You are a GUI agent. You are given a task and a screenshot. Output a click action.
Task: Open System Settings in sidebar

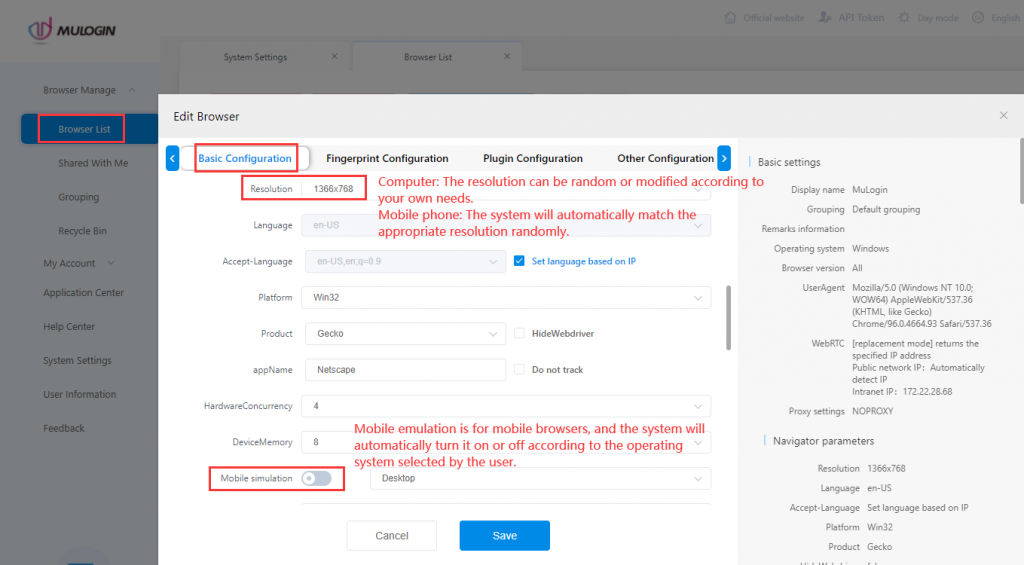[x=77, y=361]
